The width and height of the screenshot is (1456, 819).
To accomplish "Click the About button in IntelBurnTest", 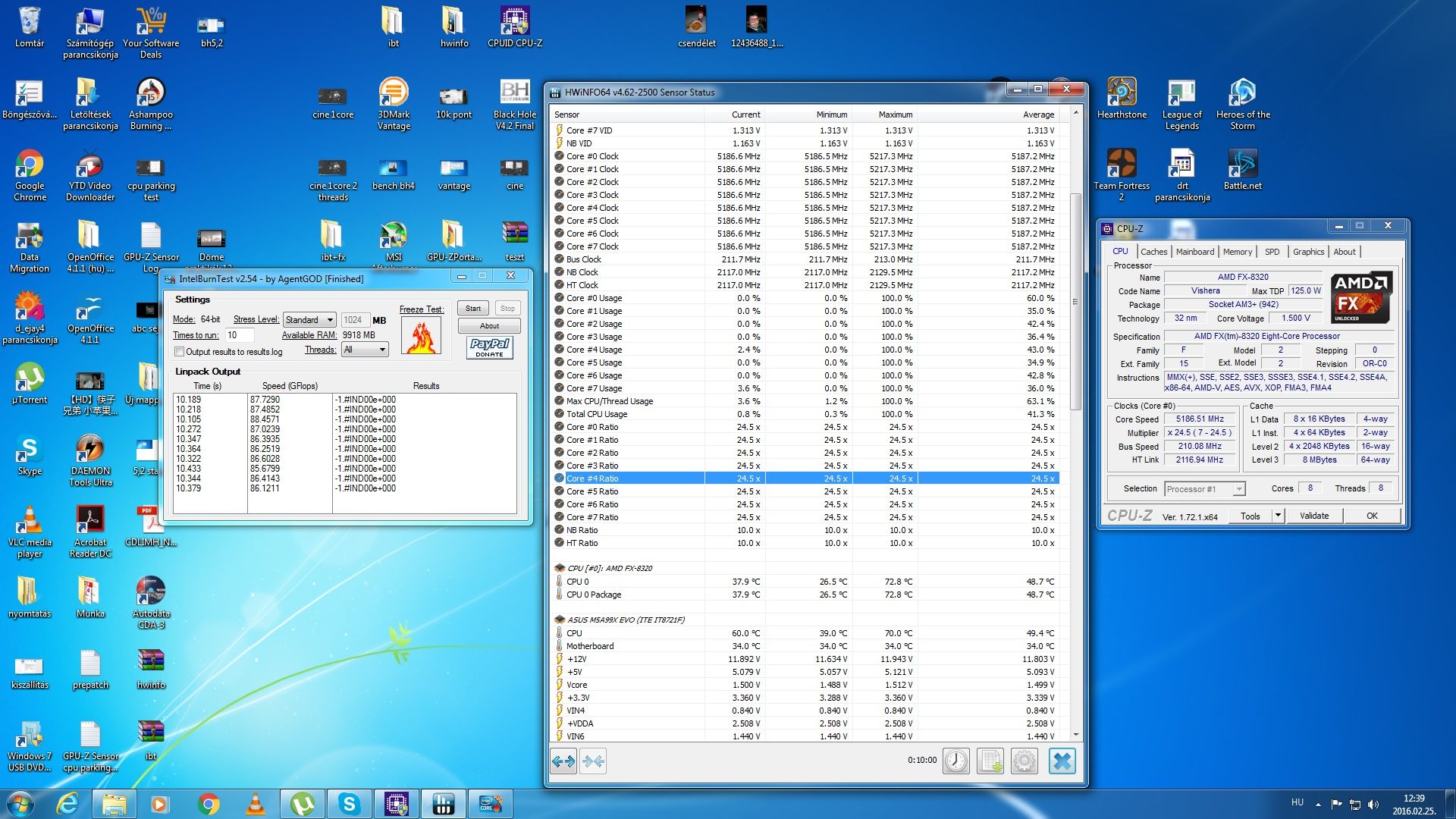I will (x=489, y=326).
